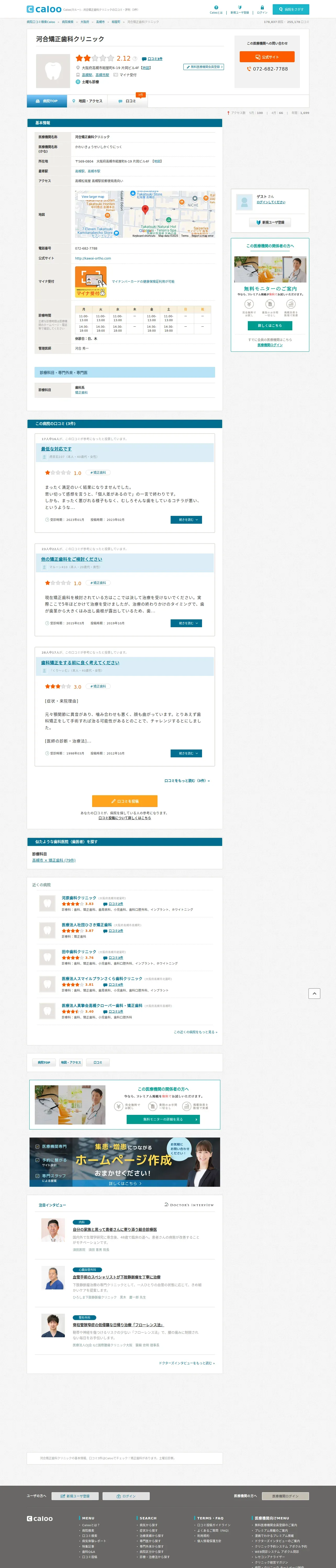
Task: Open 口コミ投稿について詳しくはこちら link
Action: [x=124, y=818]
